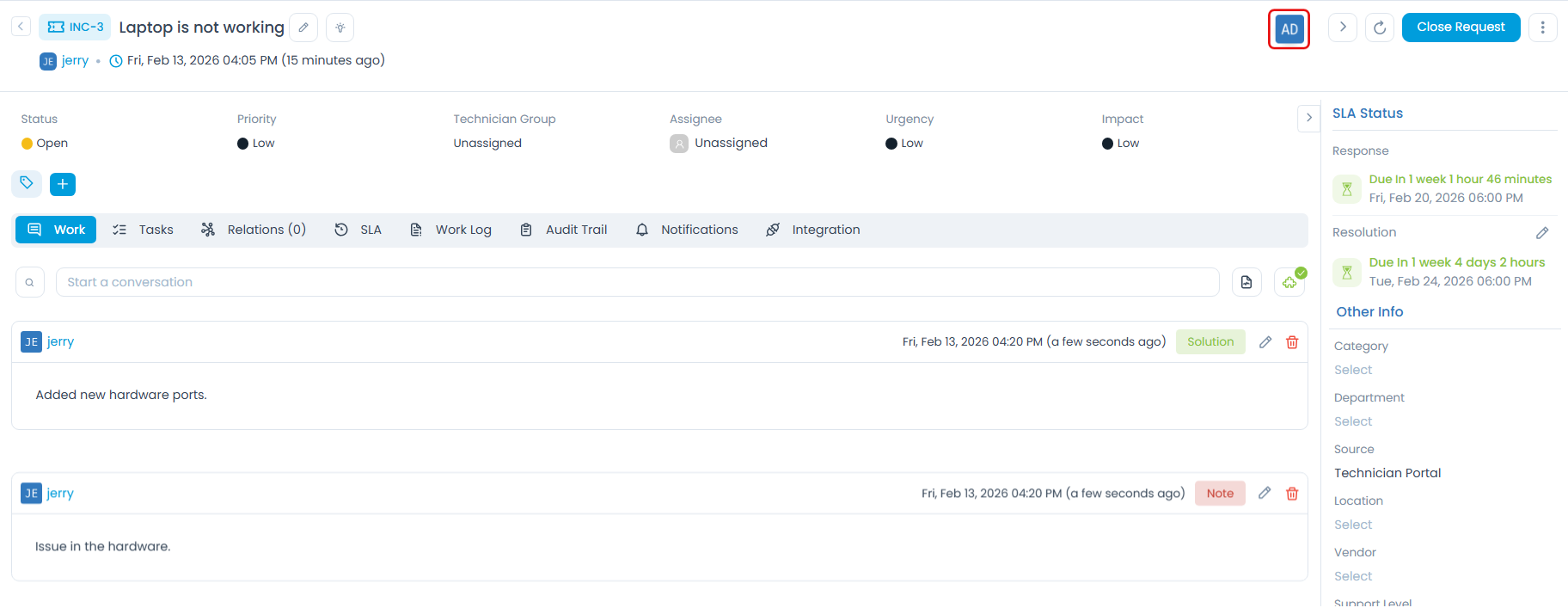Click the Response hourglass icon
The image size is (1568, 614).
(1347, 188)
